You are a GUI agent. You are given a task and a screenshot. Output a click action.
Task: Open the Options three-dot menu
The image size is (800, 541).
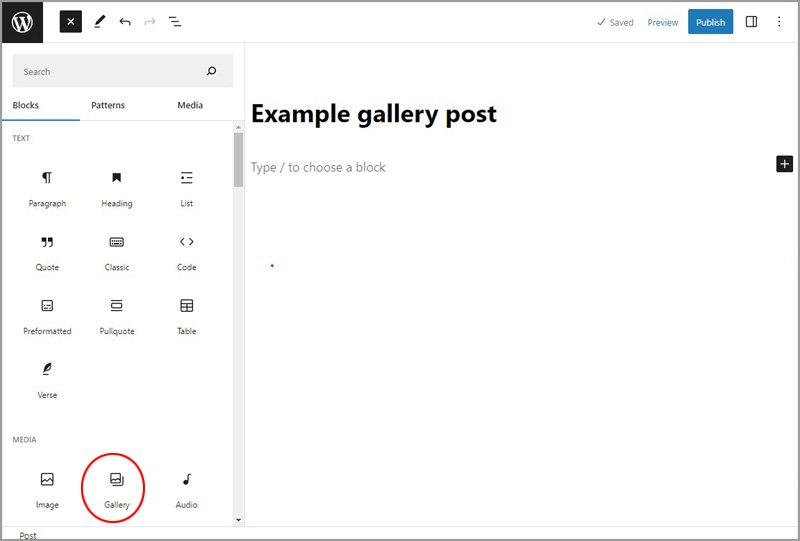(779, 22)
